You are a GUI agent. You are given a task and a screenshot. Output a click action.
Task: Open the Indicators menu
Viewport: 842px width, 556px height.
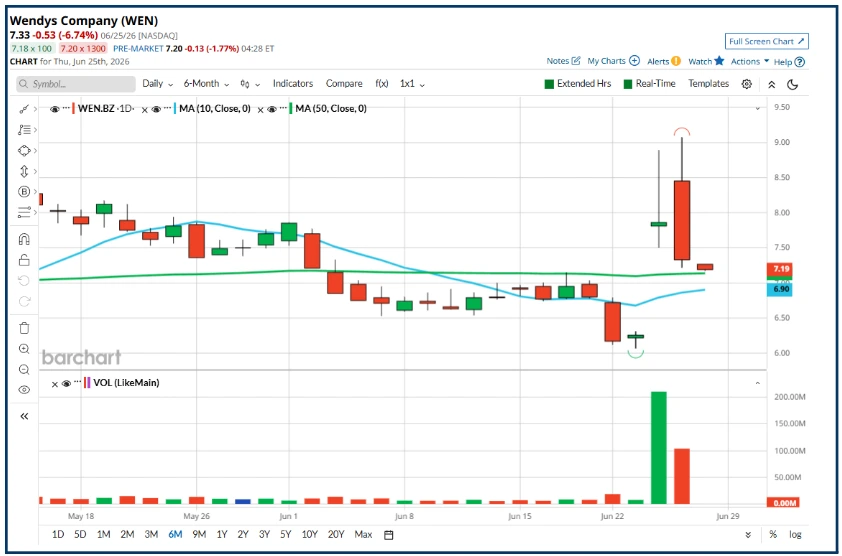[x=293, y=84]
